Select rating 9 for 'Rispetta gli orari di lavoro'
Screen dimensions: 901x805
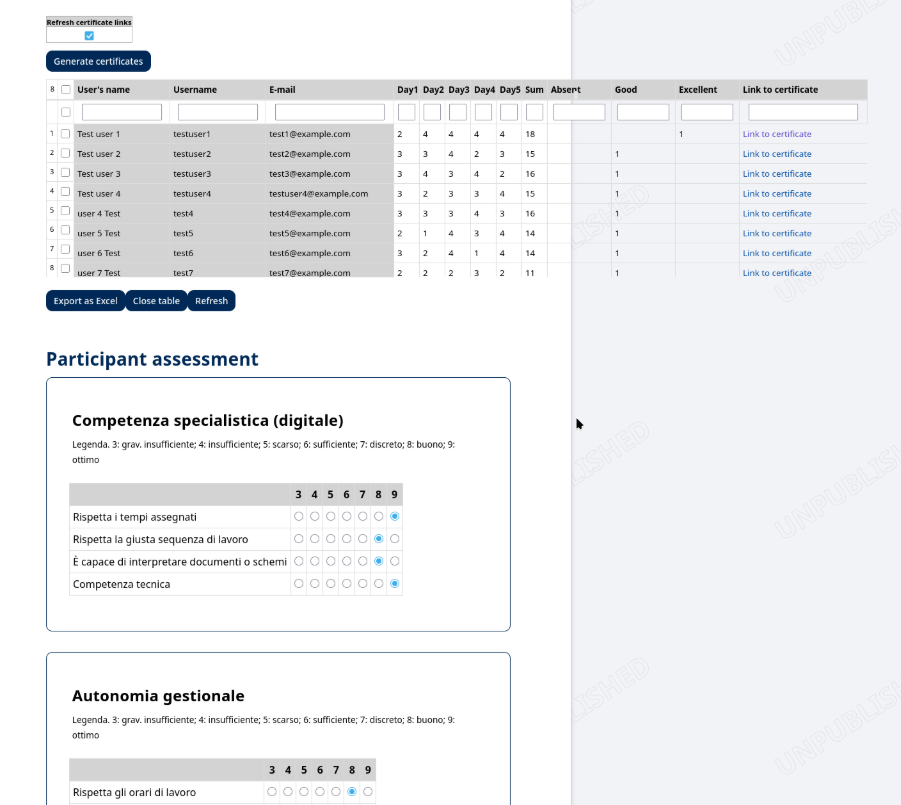coord(368,792)
